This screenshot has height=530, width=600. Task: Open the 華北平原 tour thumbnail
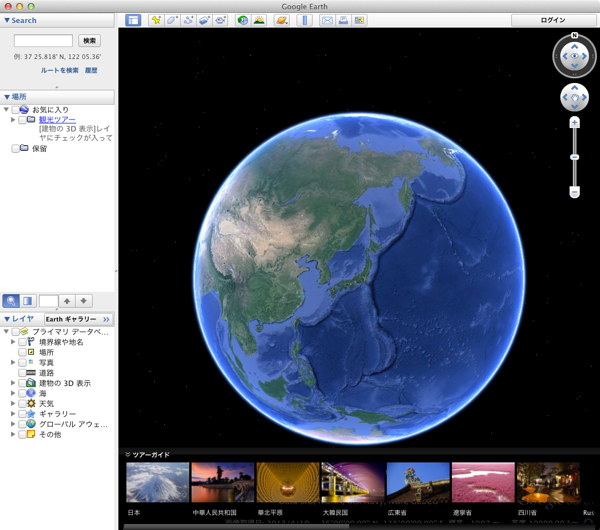point(288,482)
